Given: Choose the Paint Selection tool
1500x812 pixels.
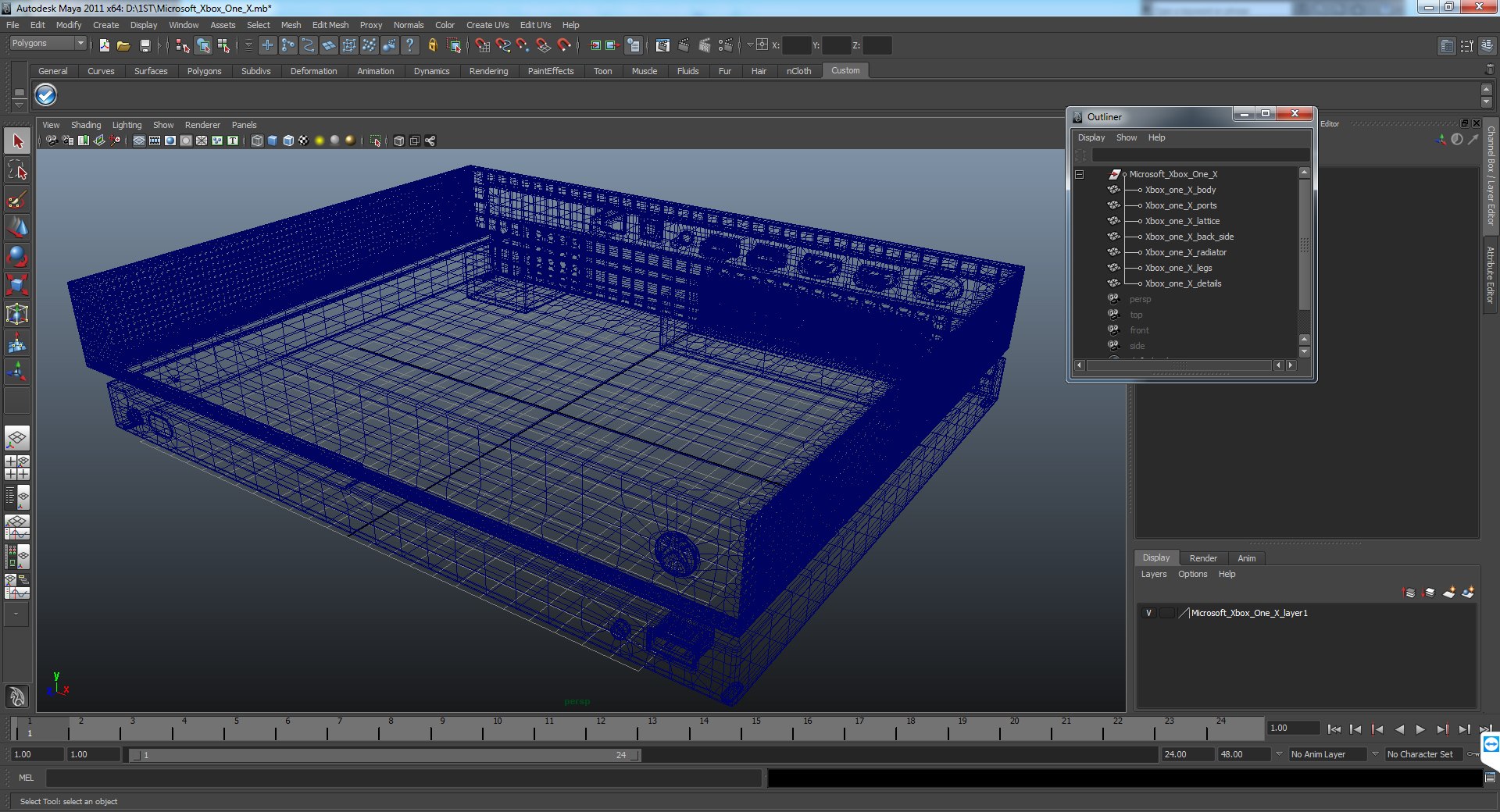Looking at the screenshot, I should (x=17, y=199).
